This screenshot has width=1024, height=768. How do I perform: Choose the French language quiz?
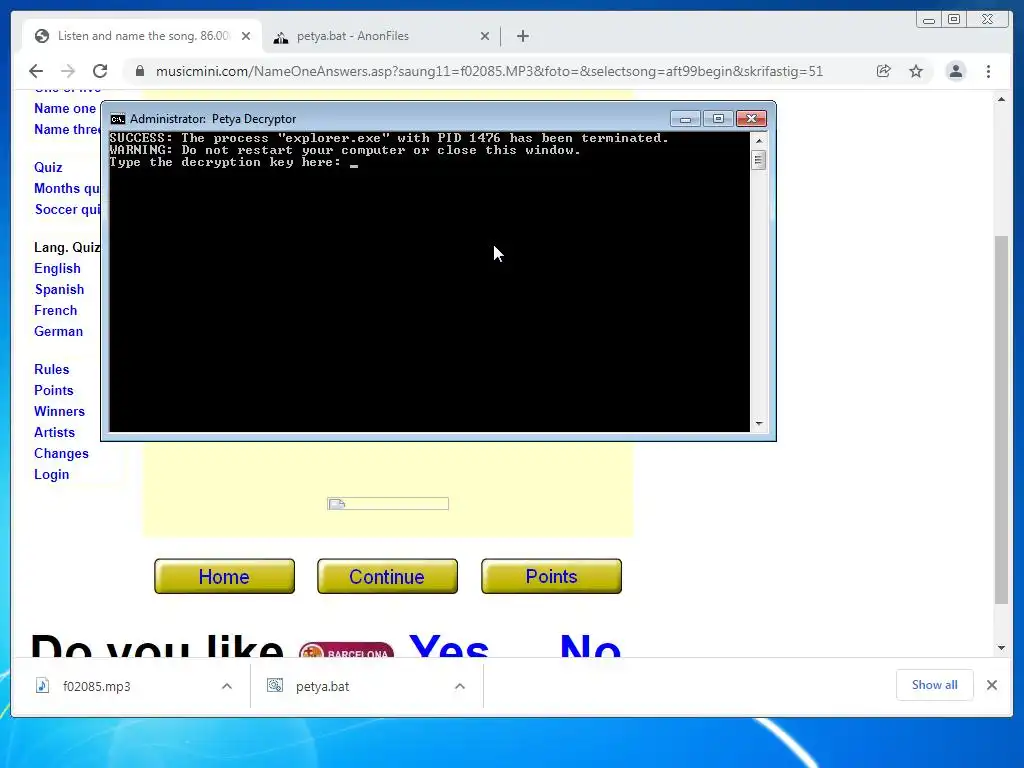click(56, 310)
